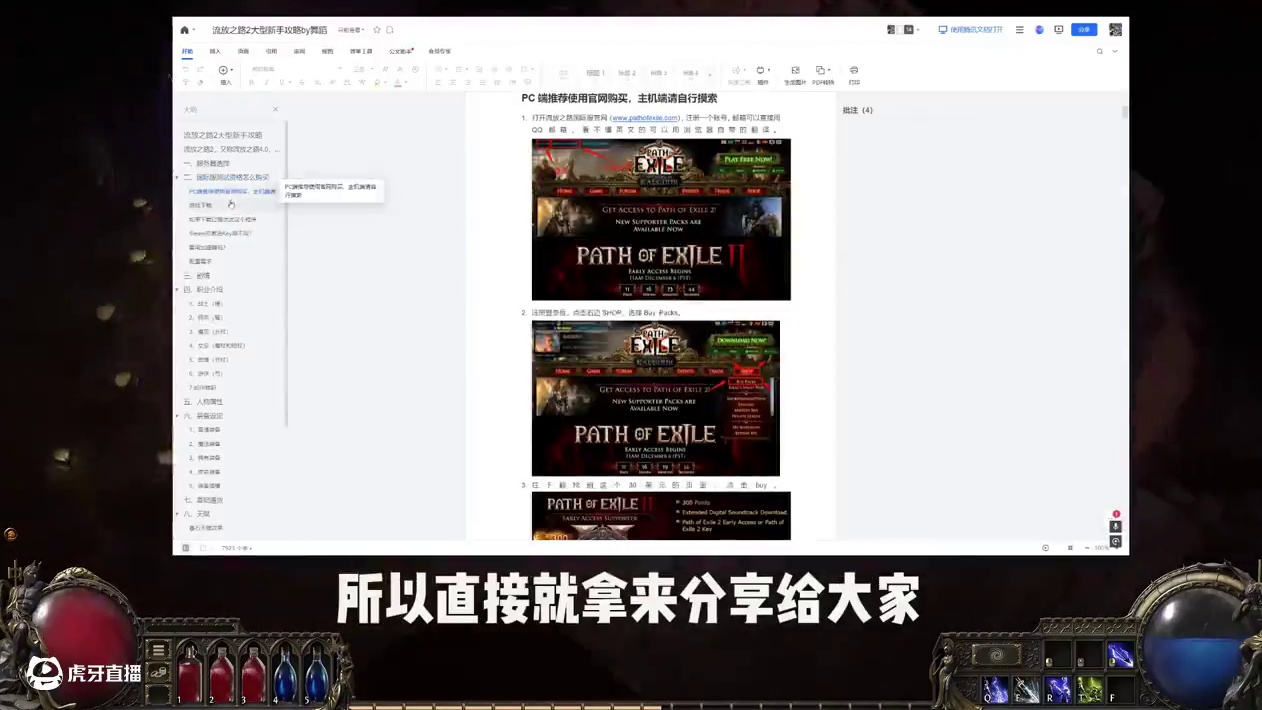This screenshot has height=710, width=1262.
Task: Open the insert (+) icon in the toolbar
Action: pos(223,70)
